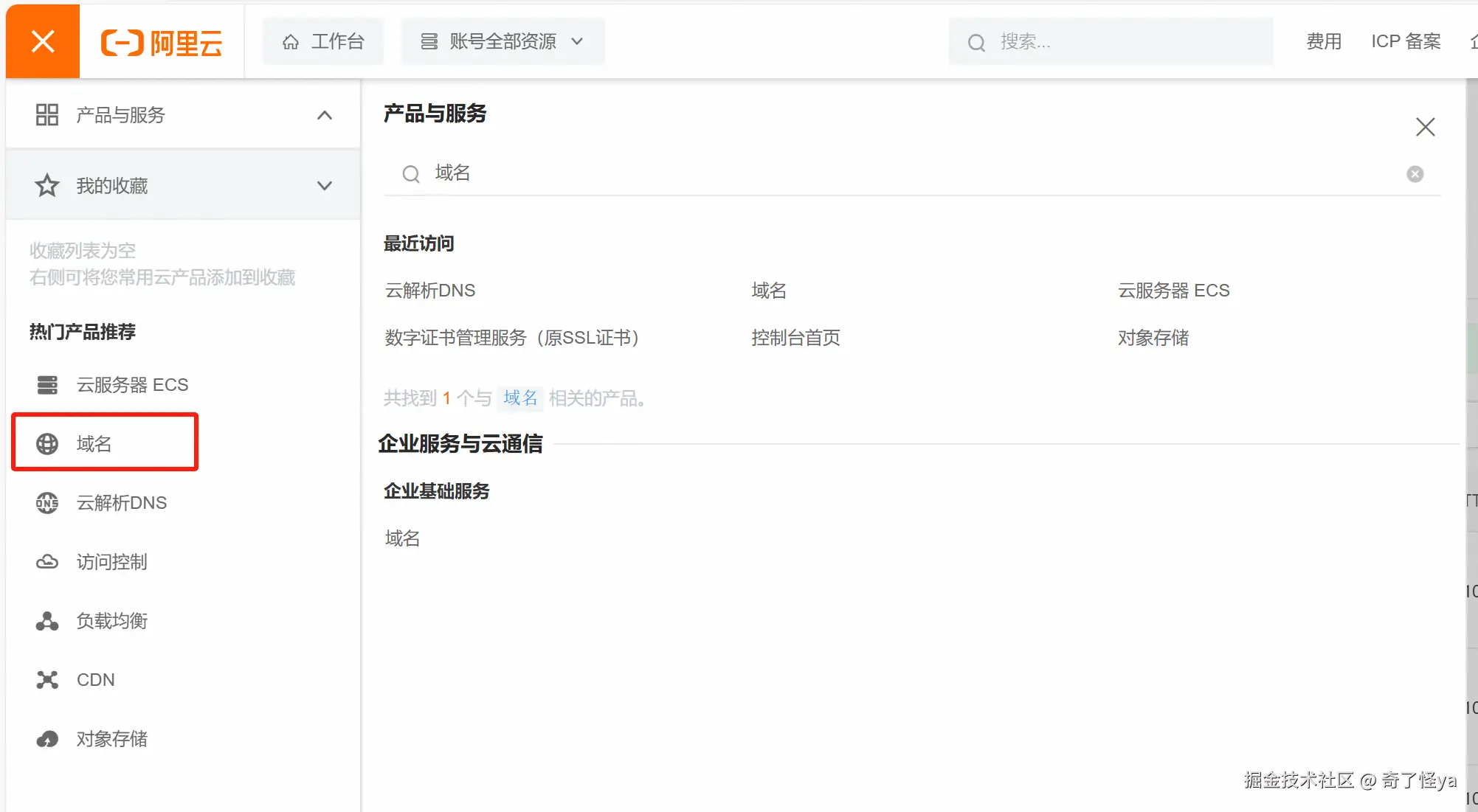Clear the 域名 search with the X icon
This screenshot has height=812, width=1478.
coord(1415,174)
